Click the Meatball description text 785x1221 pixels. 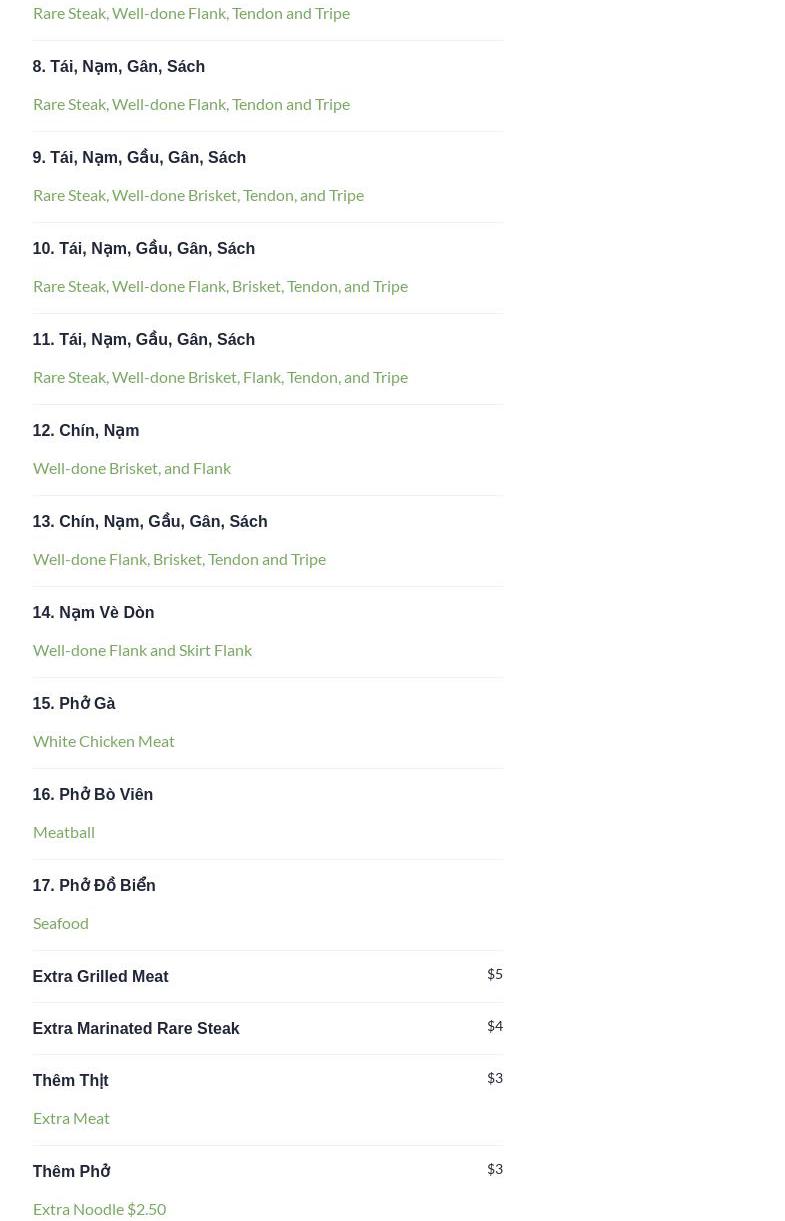click(63, 832)
